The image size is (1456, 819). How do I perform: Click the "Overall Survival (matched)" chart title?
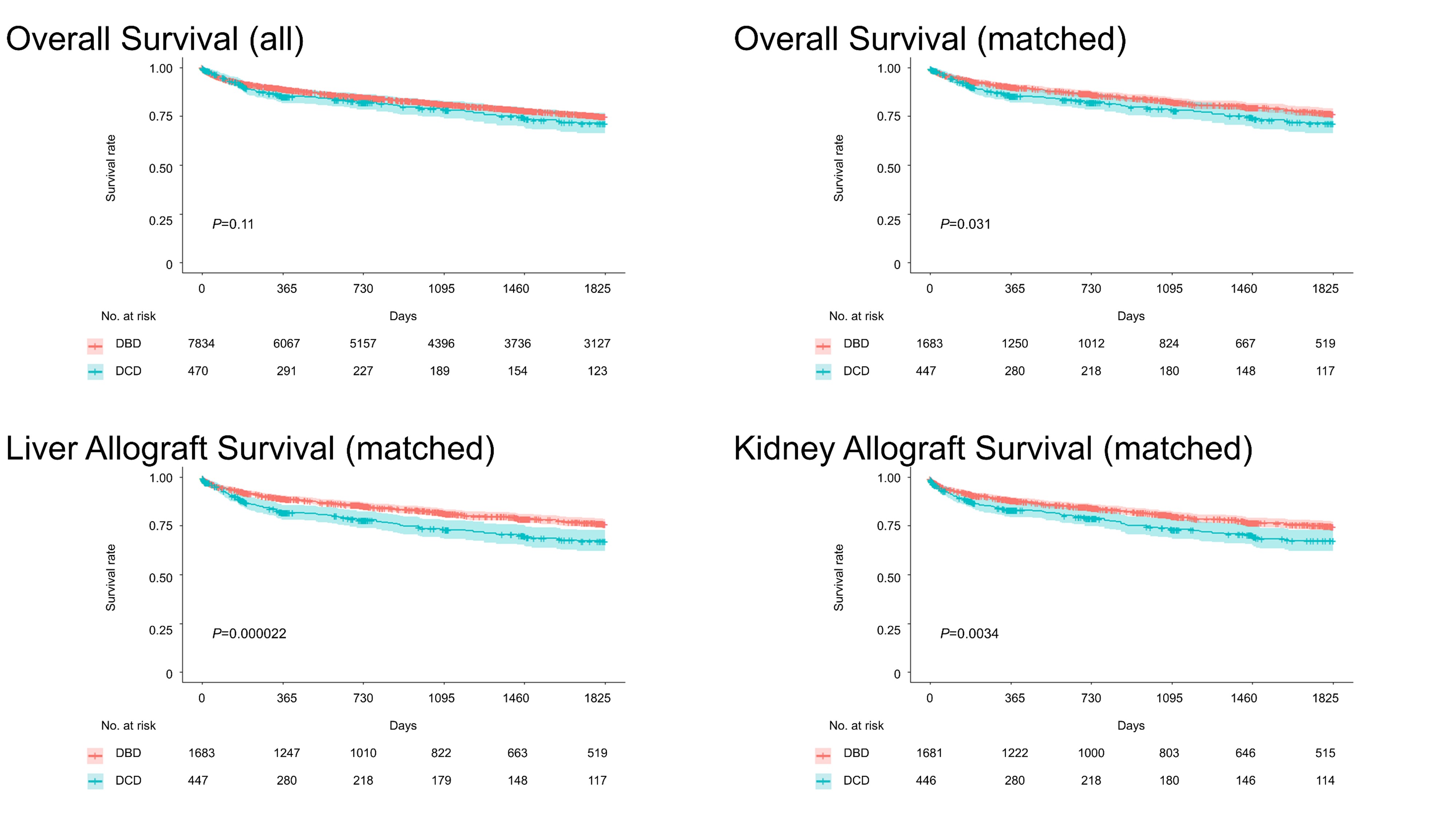tap(930, 40)
